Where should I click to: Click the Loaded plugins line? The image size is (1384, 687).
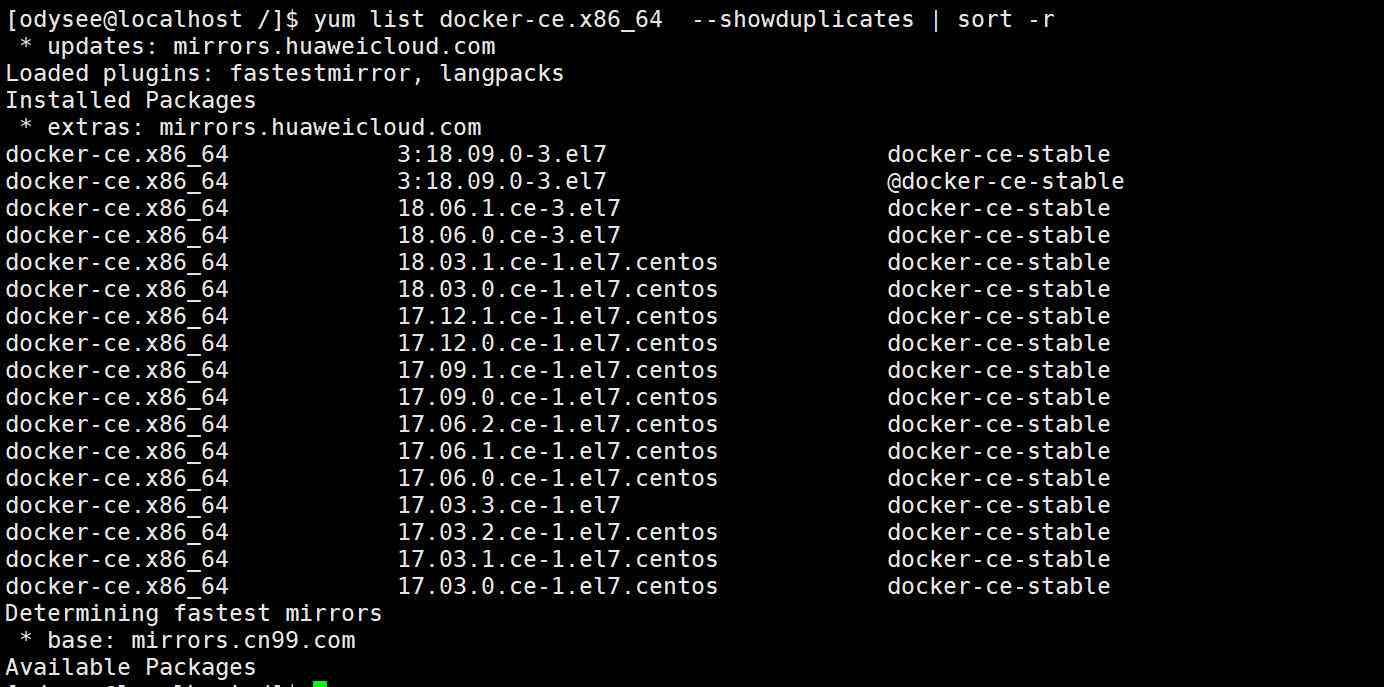click(x=285, y=74)
